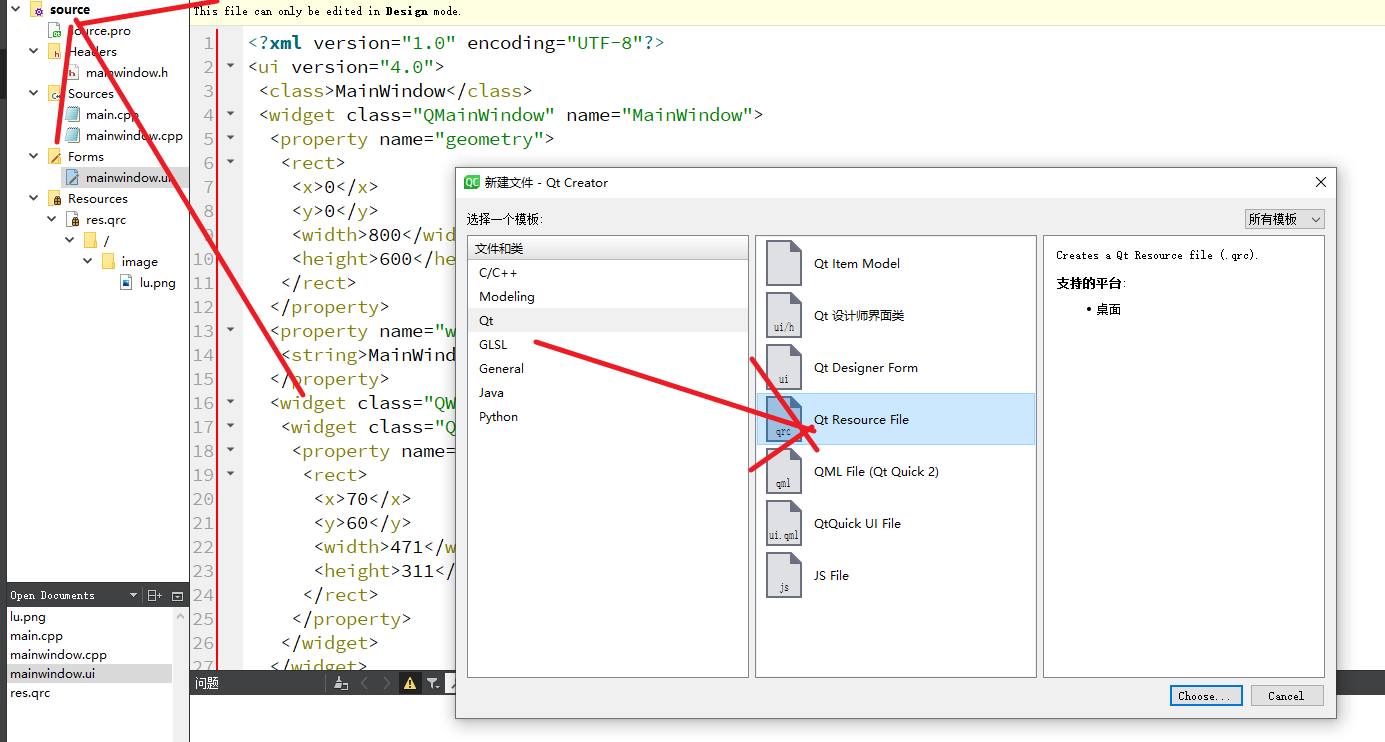
Task: Click the Headers folder icon
Action: [x=55, y=52]
